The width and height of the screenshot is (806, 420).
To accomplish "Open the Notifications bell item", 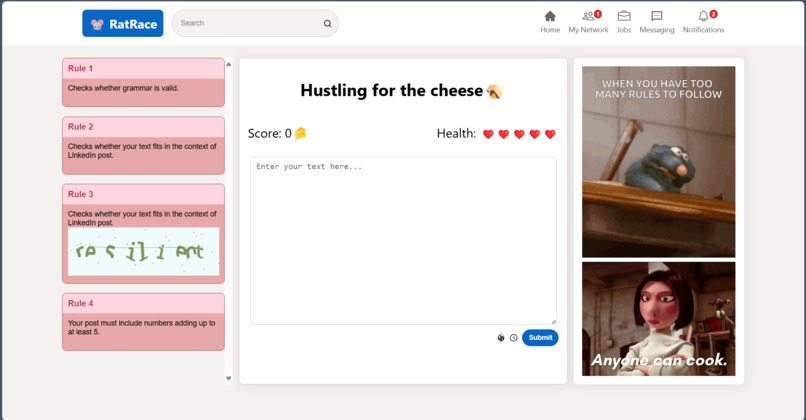I will pyautogui.click(x=703, y=23).
